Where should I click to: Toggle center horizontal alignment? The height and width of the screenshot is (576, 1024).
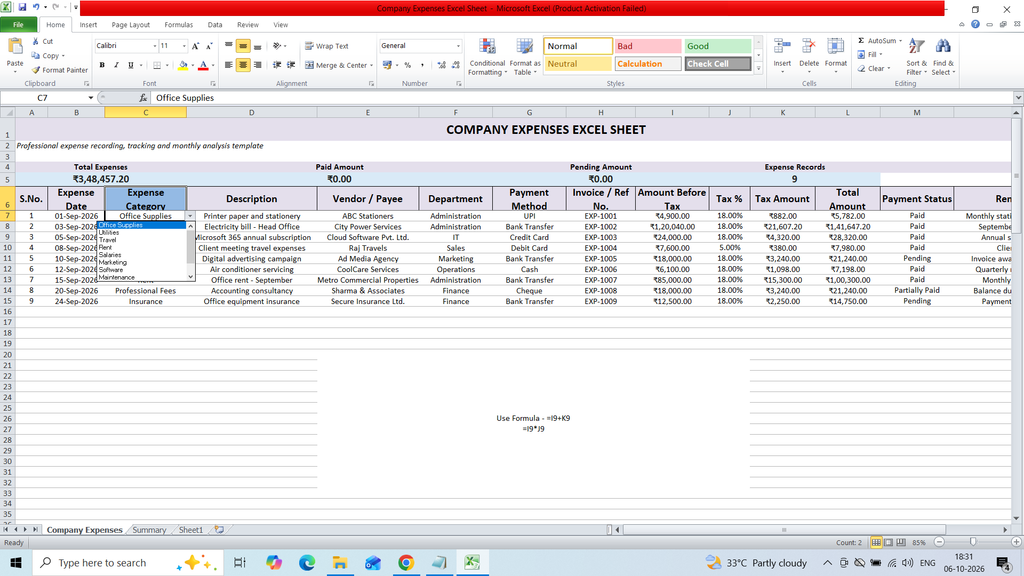point(243,65)
